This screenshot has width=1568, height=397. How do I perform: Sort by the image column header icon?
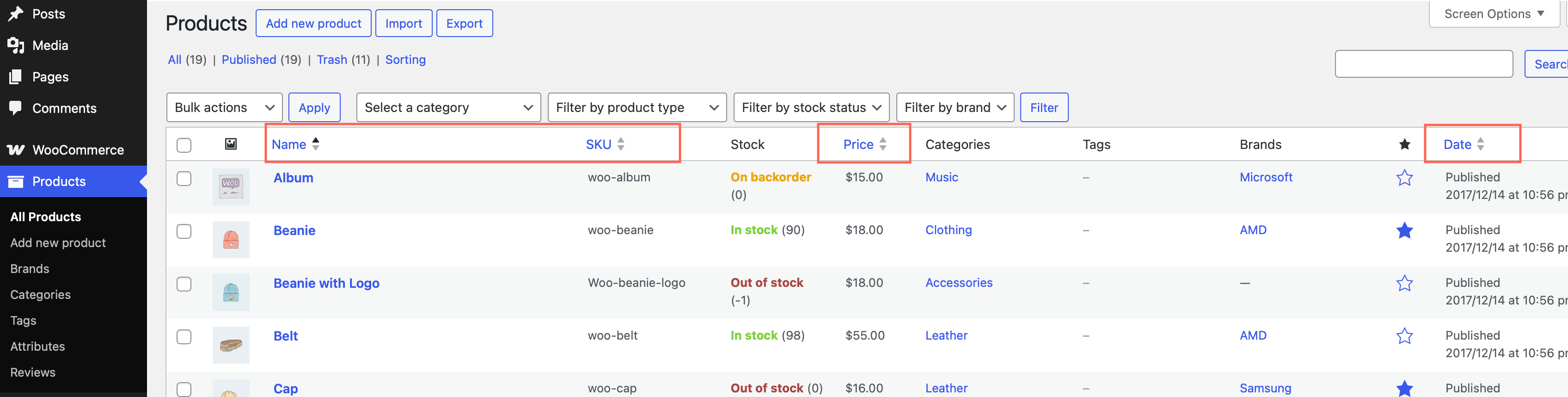tap(231, 144)
